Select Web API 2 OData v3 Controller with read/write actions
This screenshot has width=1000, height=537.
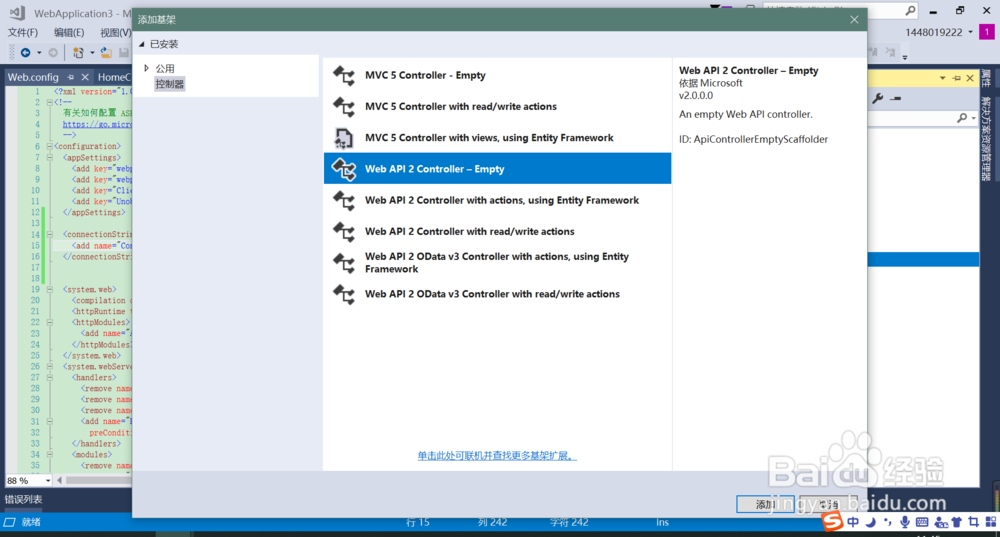click(x=497, y=294)
